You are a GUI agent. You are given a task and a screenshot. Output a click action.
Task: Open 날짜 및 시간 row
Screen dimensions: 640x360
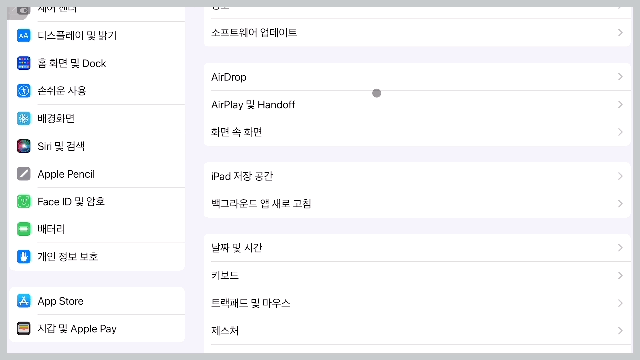418,248
